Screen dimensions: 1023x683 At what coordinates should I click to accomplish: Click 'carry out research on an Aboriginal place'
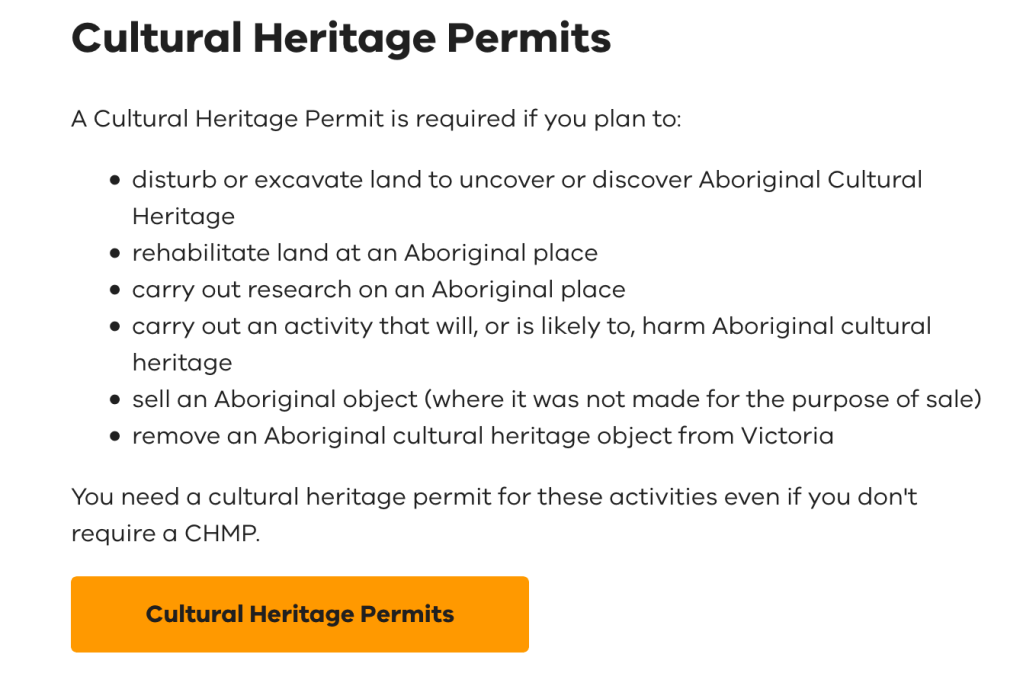pos(378,290)
